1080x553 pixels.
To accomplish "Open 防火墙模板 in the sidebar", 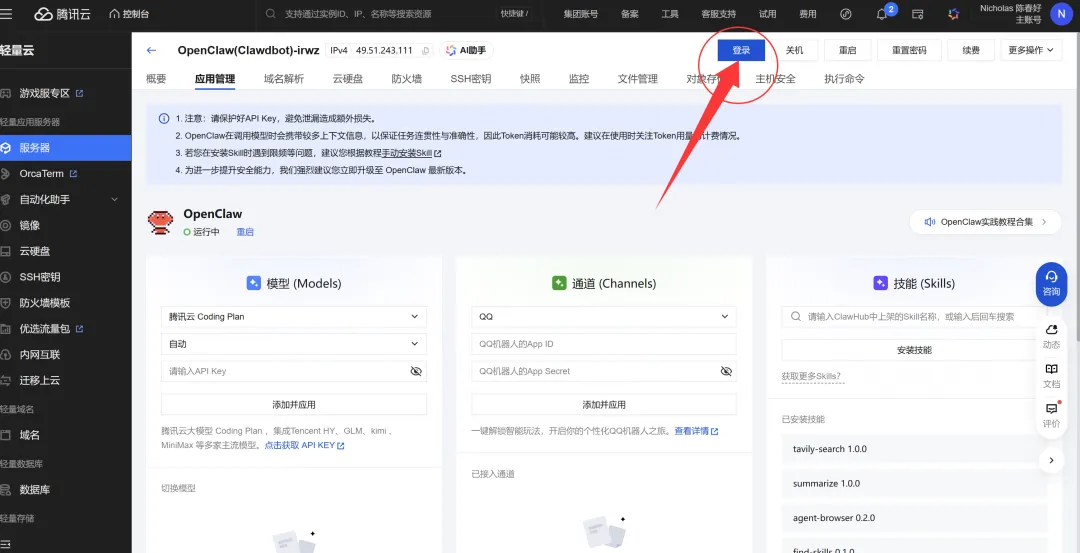I will 45,303.
